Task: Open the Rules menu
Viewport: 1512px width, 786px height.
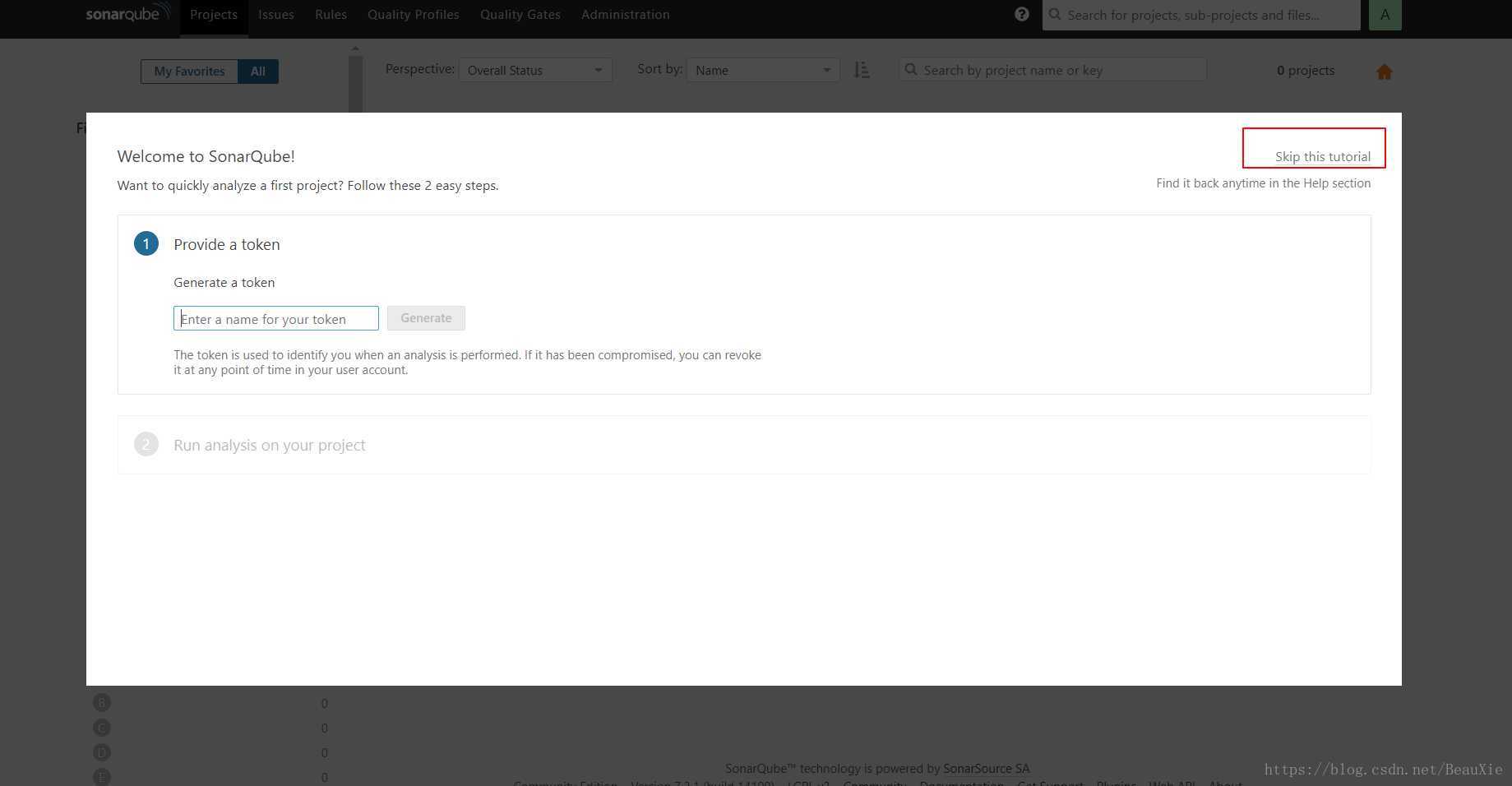Action: click(331, 15)
